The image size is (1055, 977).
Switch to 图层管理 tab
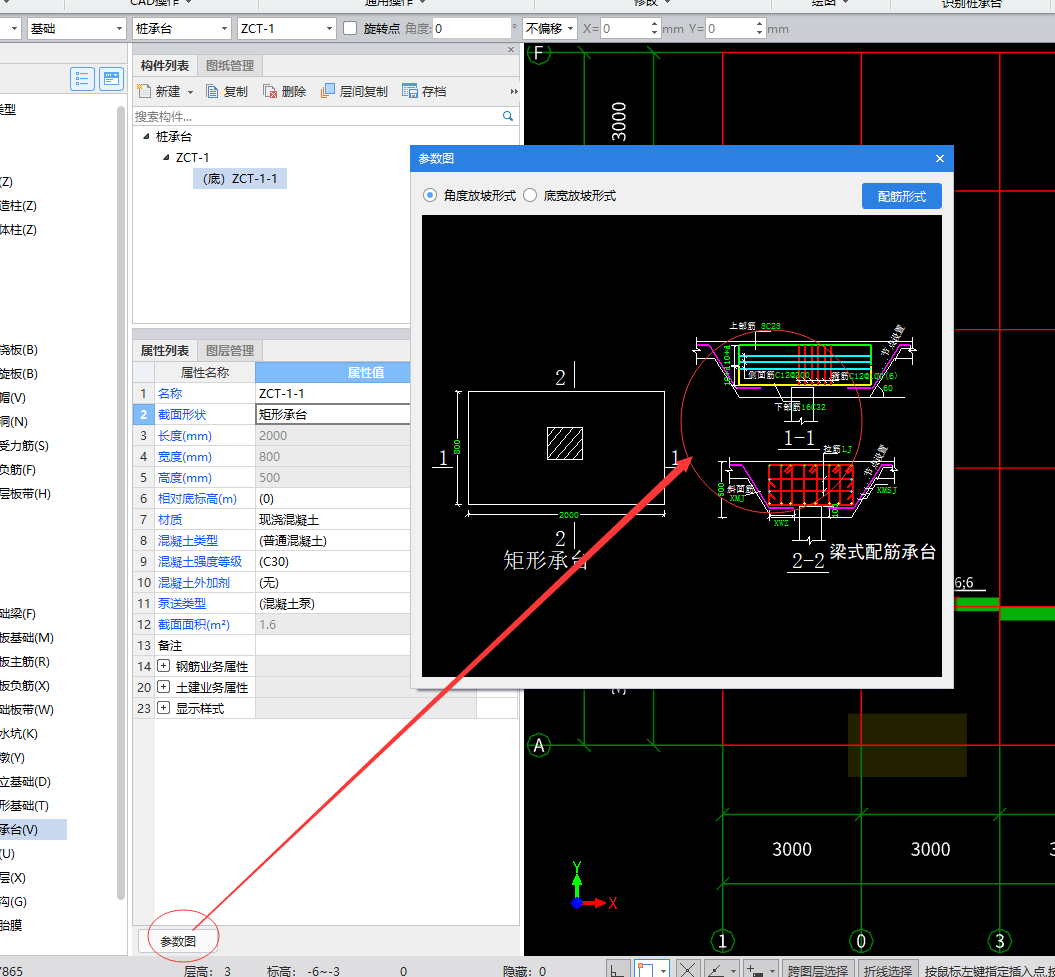230,351
